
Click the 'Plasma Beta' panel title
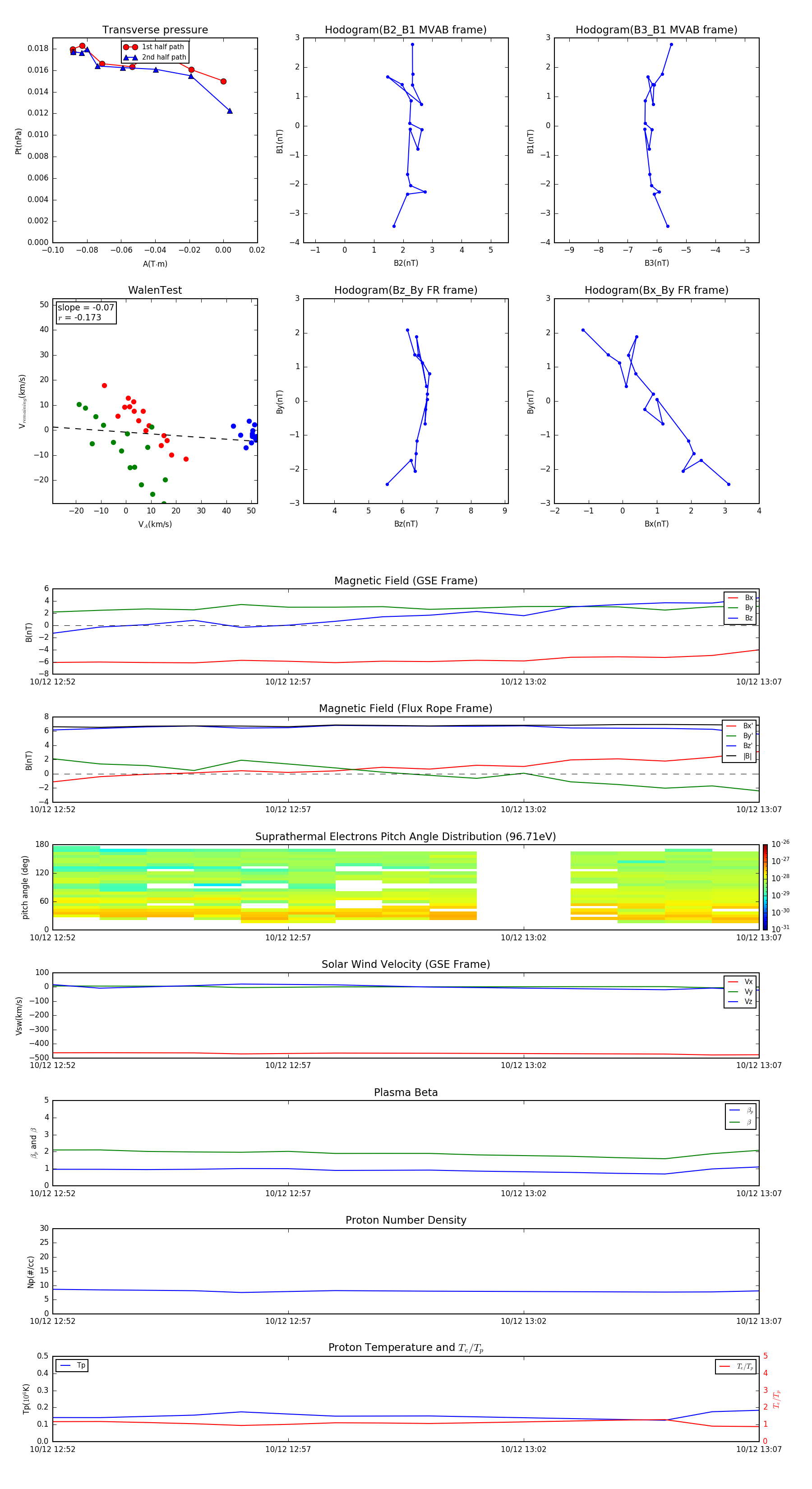406,1093
